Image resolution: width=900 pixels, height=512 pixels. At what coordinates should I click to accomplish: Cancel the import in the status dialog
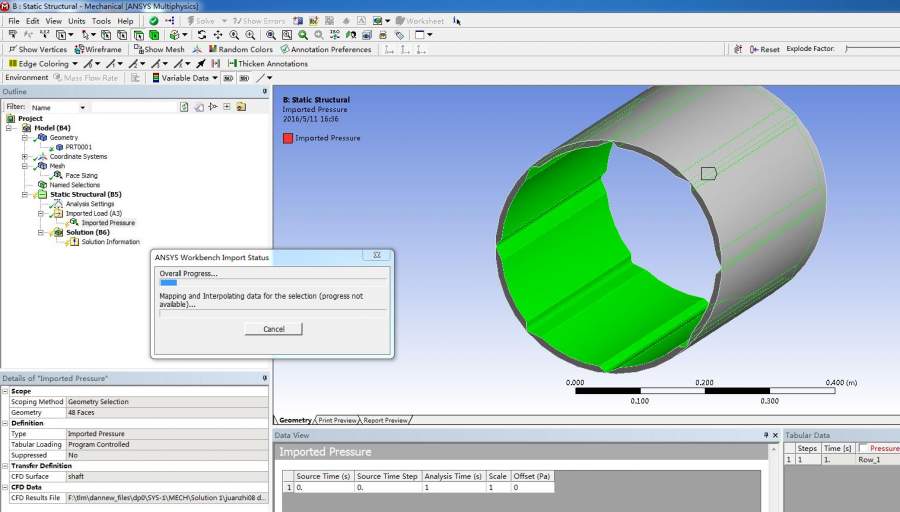(x=273, y=329)
